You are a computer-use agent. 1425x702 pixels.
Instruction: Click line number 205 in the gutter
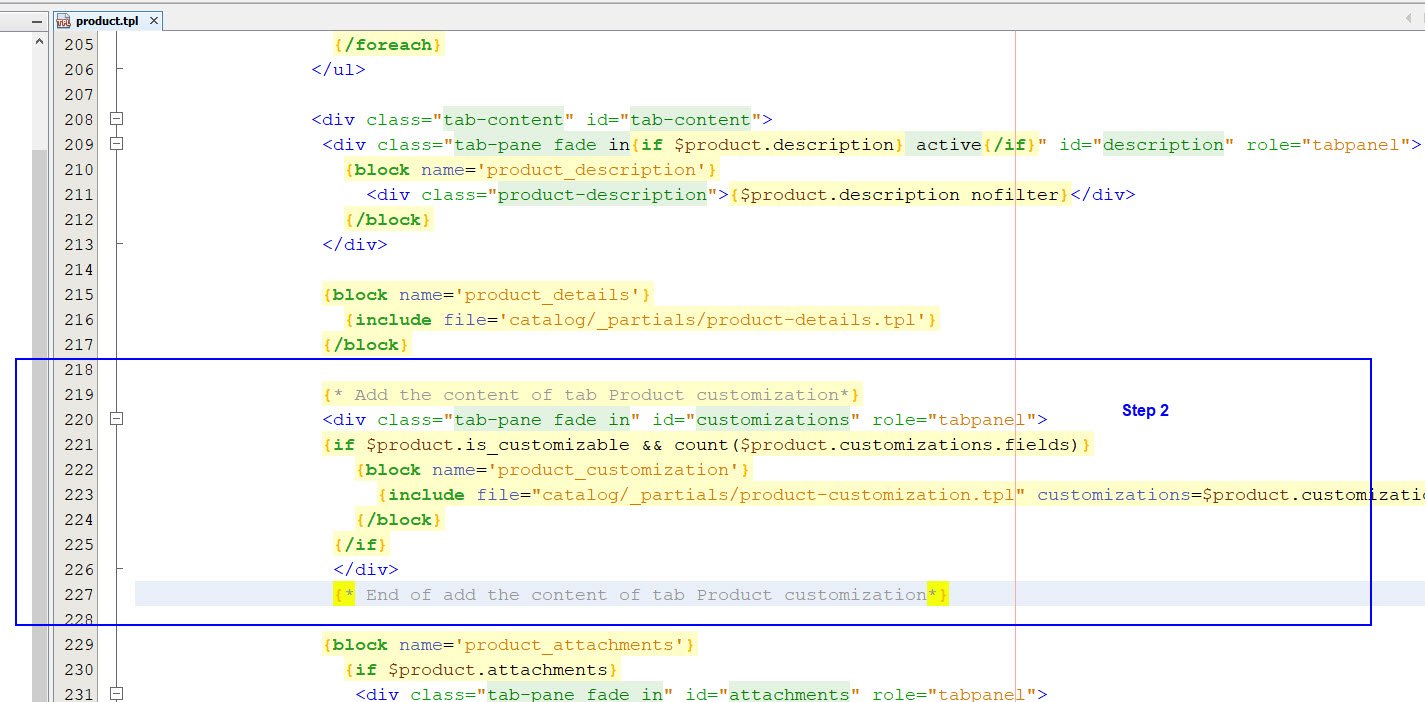(x=78, y=44)
